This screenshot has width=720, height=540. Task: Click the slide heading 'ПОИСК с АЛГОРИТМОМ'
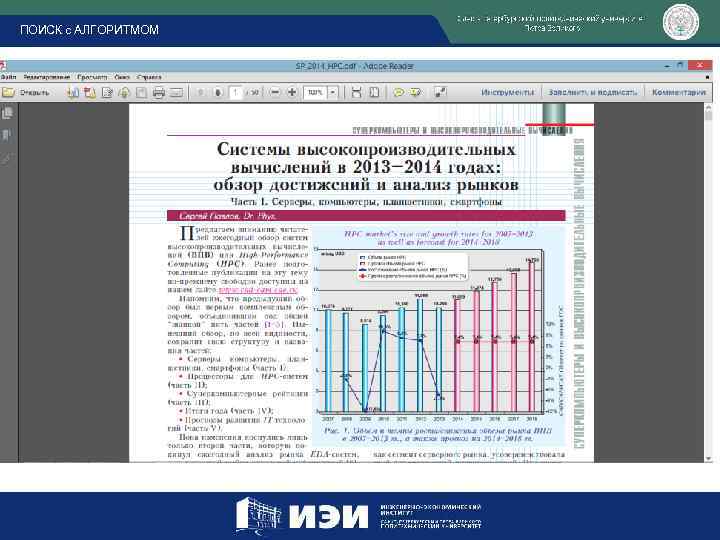[90, 30]
